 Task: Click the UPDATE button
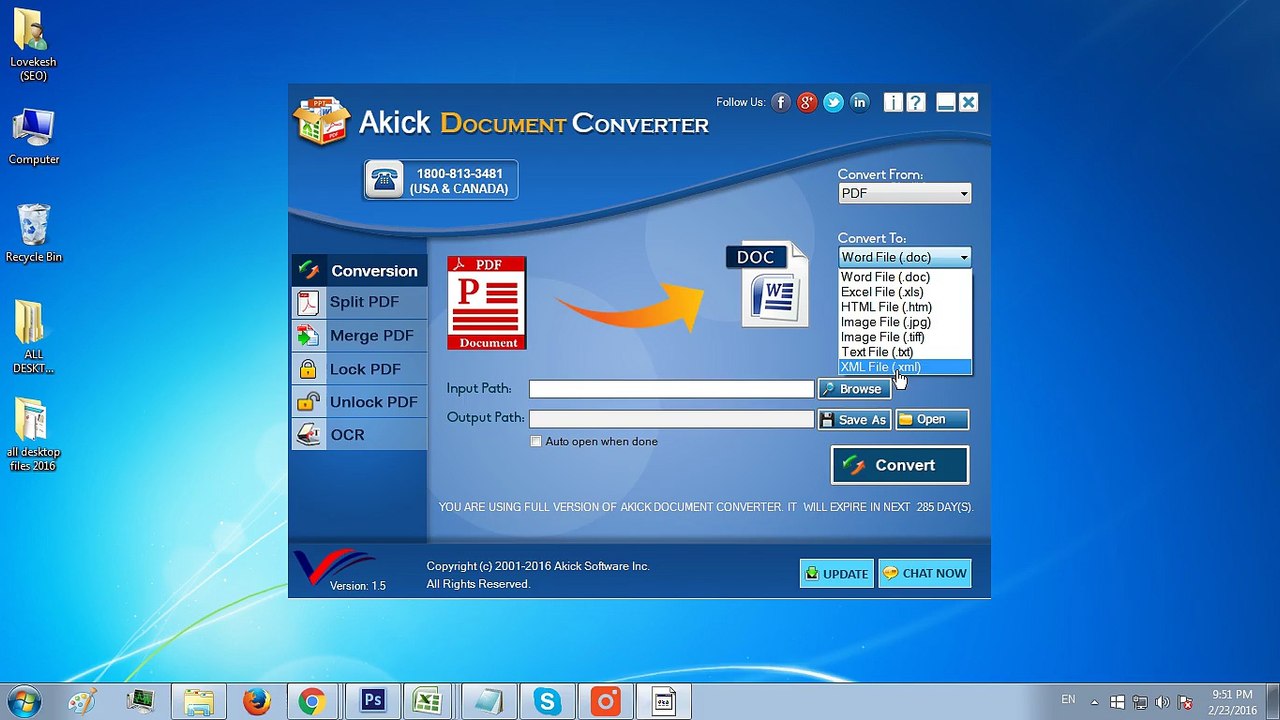(x=837, y=573)
